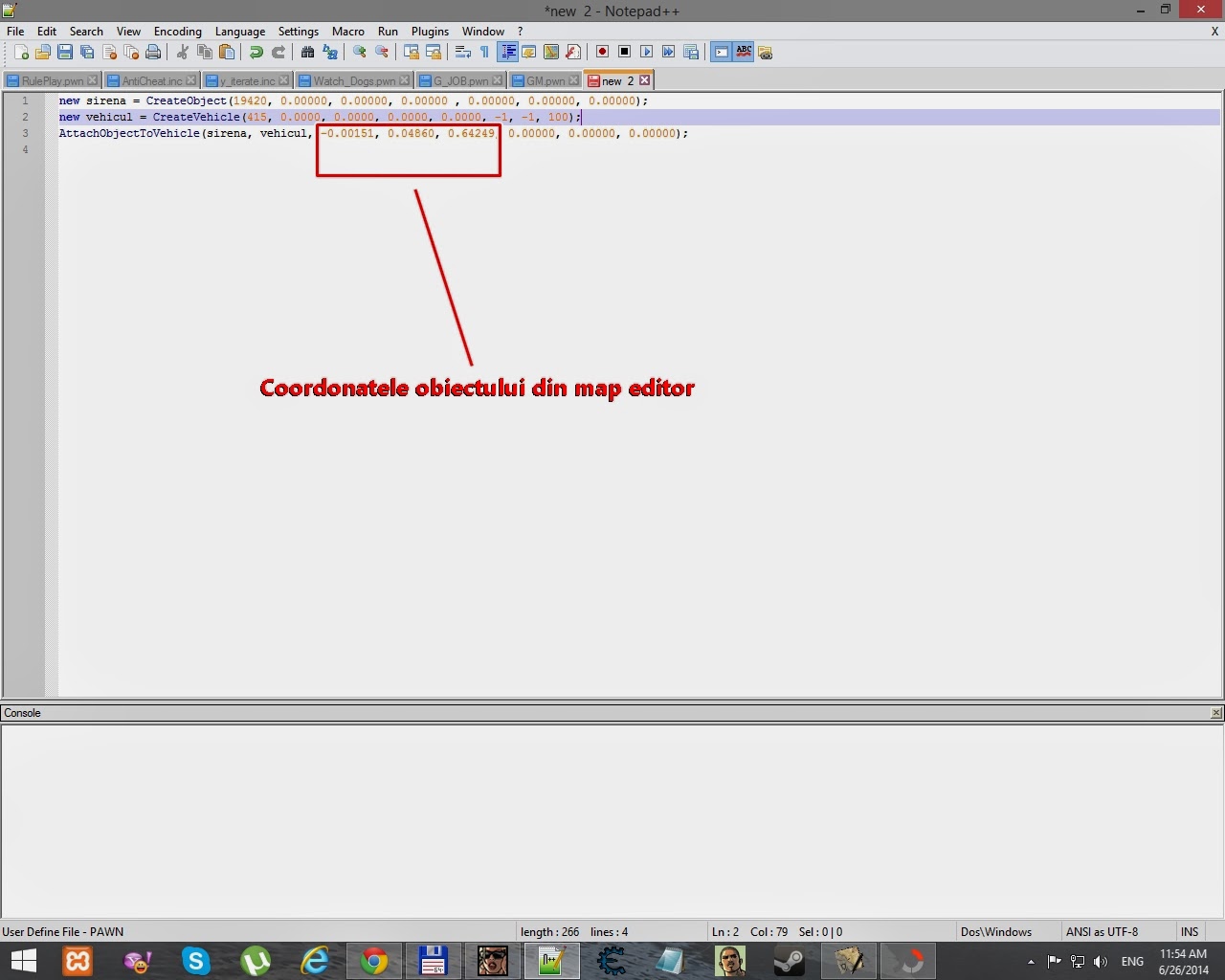Toggle indent guide toolbar button
Viewport: 1225px width, 980px height.
tap(508, 52)
